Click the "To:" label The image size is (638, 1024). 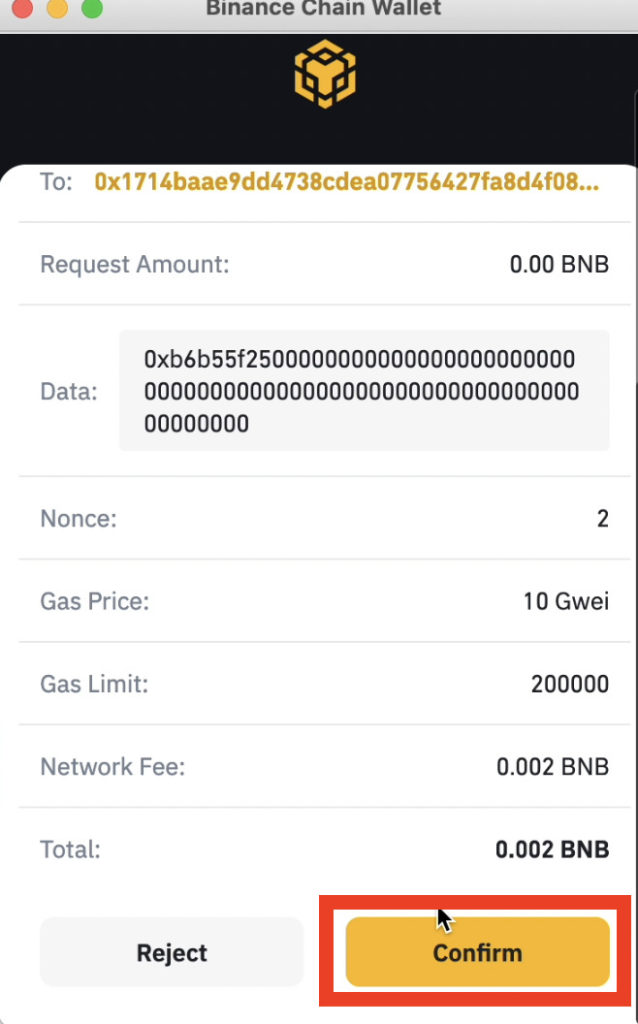(x=56, y=181)
